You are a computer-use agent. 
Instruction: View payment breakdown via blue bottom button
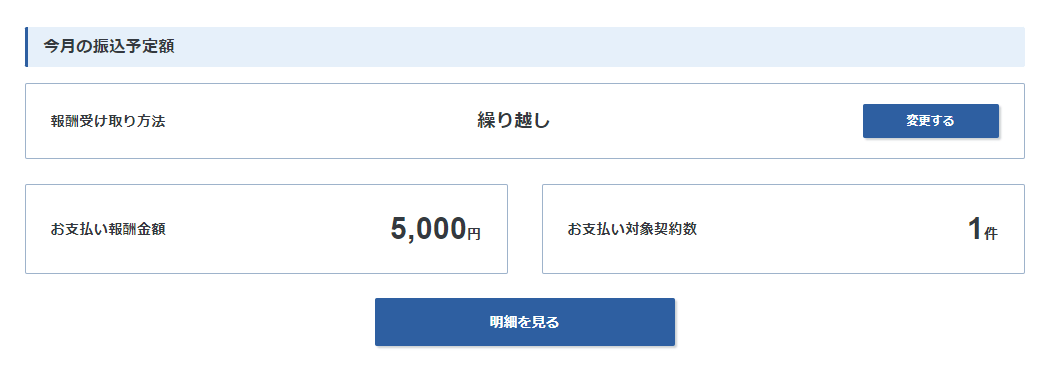click(525, 322)
